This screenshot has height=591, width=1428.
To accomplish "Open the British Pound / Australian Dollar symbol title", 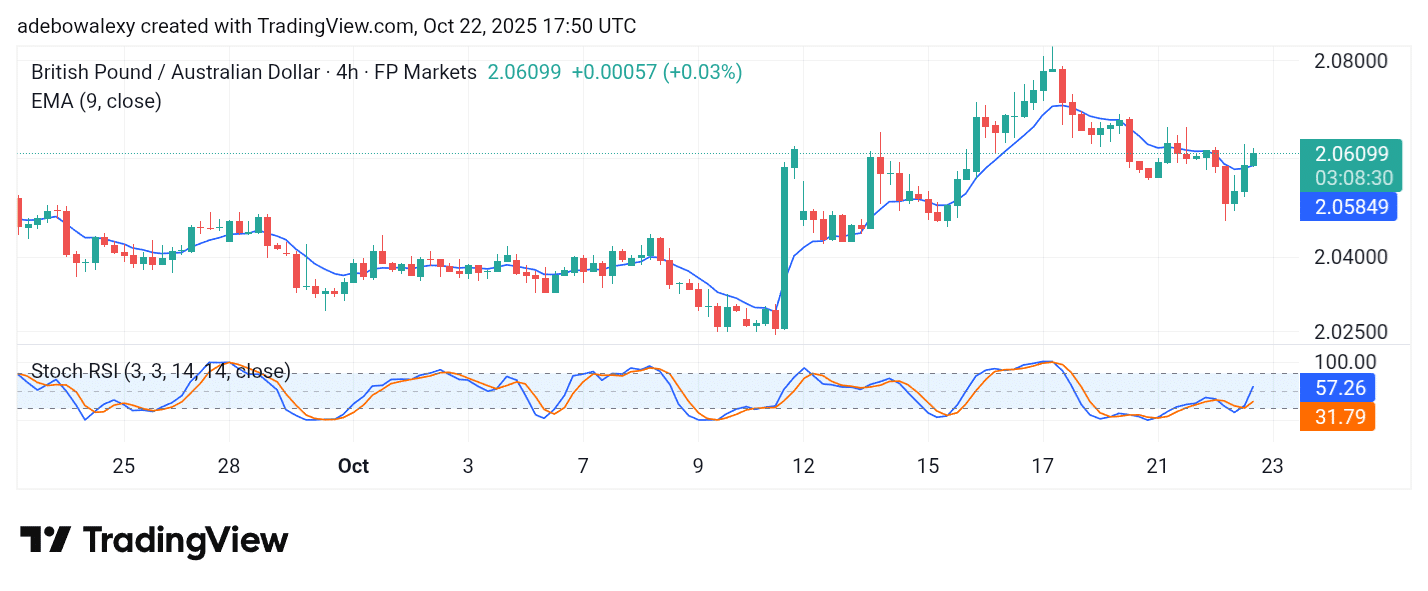I will [254, 72].
